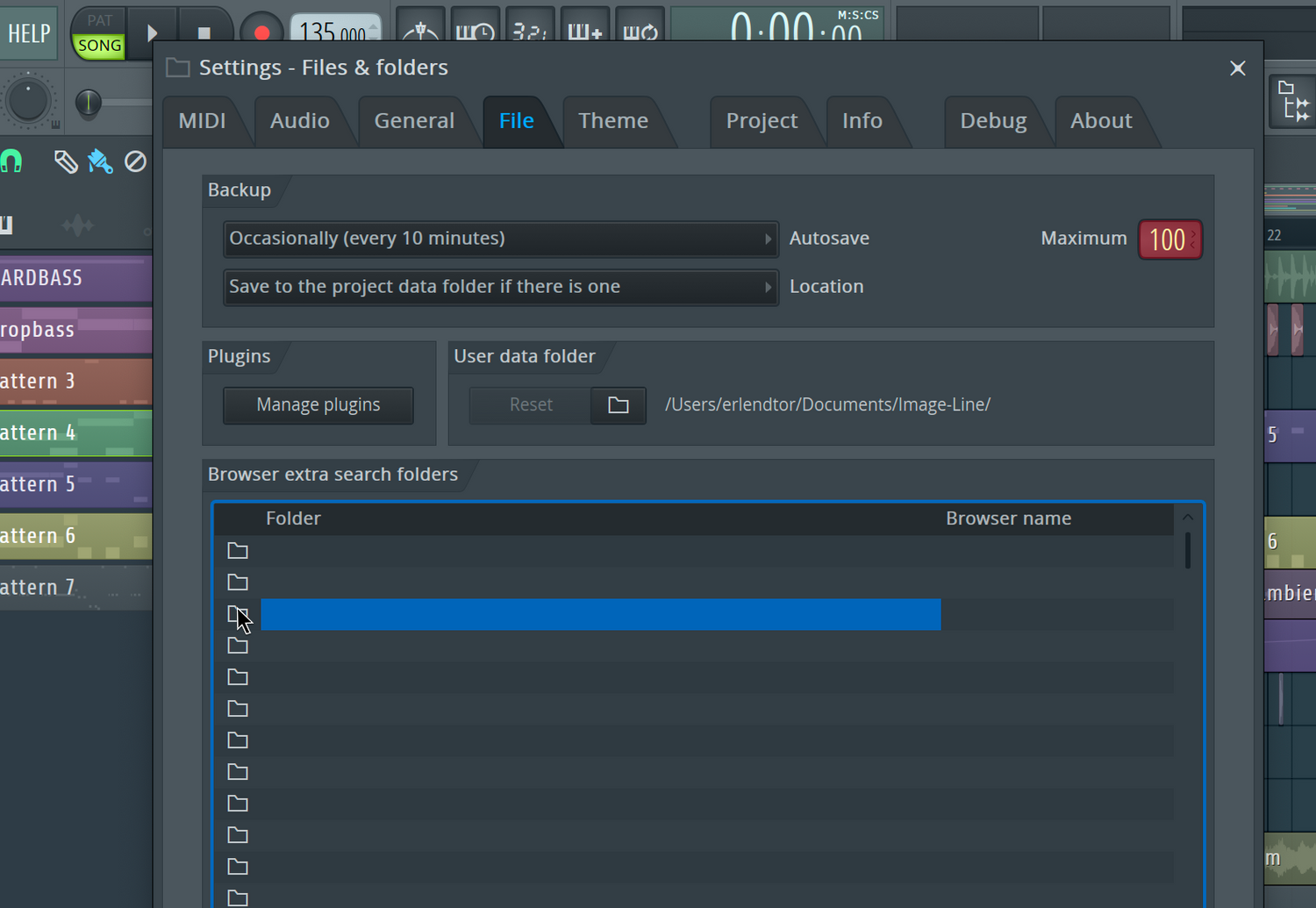The width and height of the screenshot is (1316, 908).
Task: Click the folder icon next to Reset
Action: click(x=619, y=404)
